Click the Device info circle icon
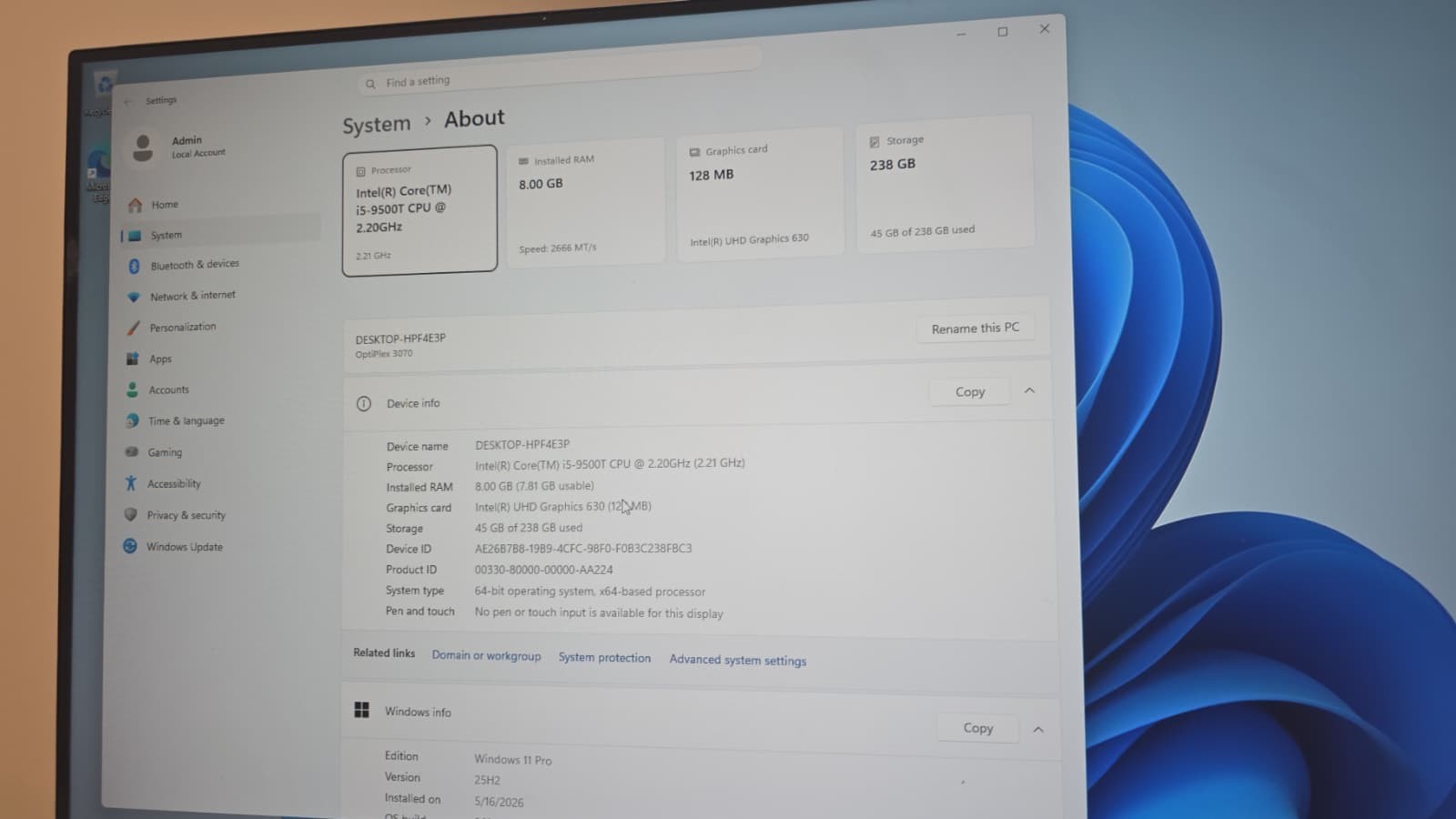 364,403
